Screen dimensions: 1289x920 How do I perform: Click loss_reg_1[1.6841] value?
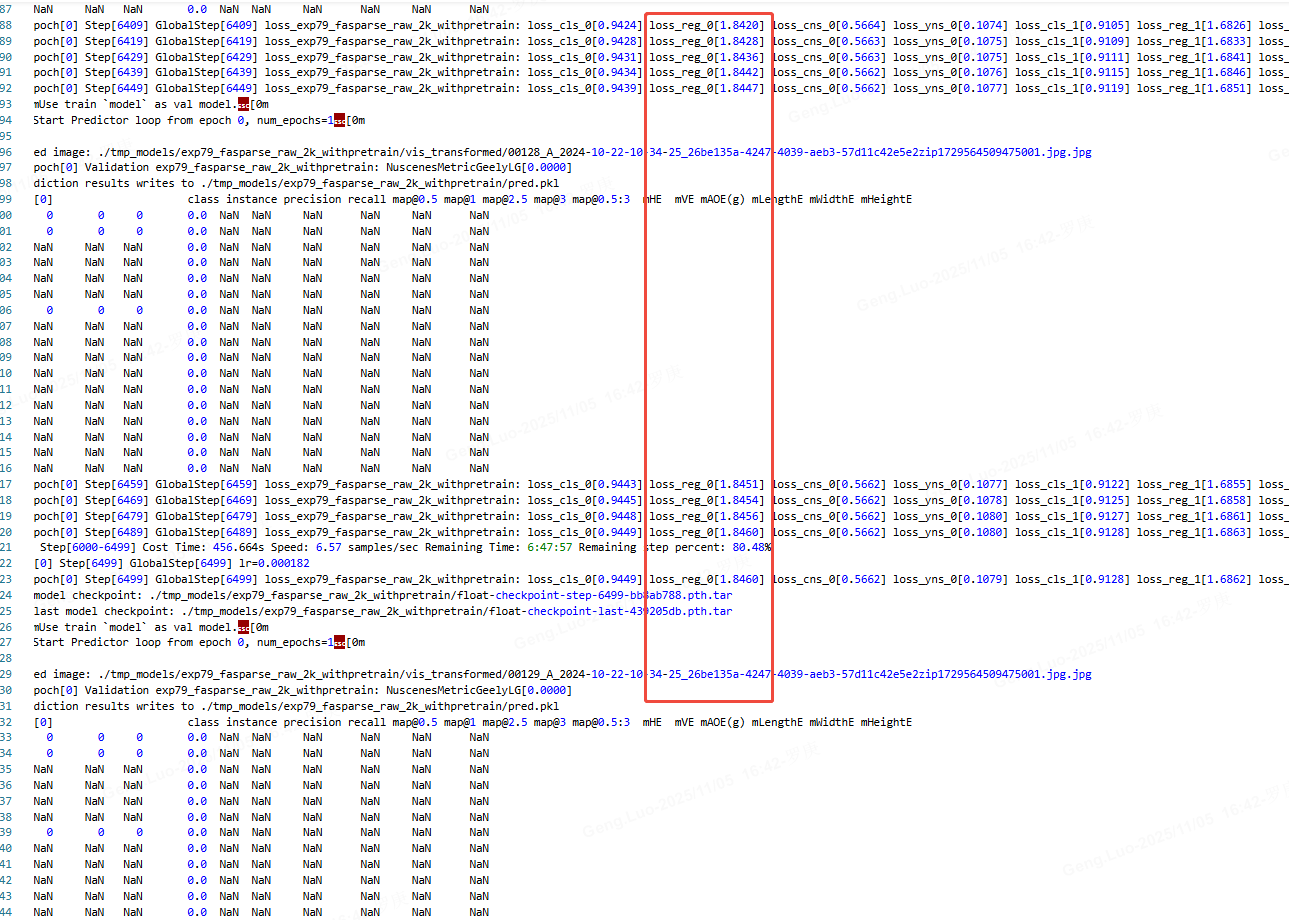tap(1195, 57)
